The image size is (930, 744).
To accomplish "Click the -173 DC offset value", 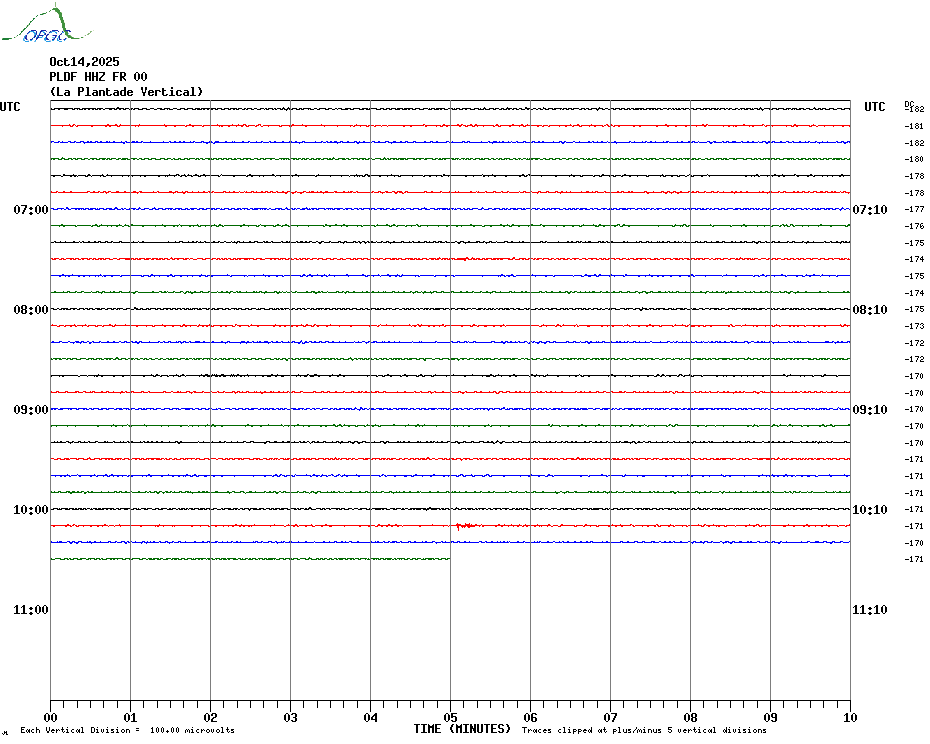I will click(x=914, y=326).
